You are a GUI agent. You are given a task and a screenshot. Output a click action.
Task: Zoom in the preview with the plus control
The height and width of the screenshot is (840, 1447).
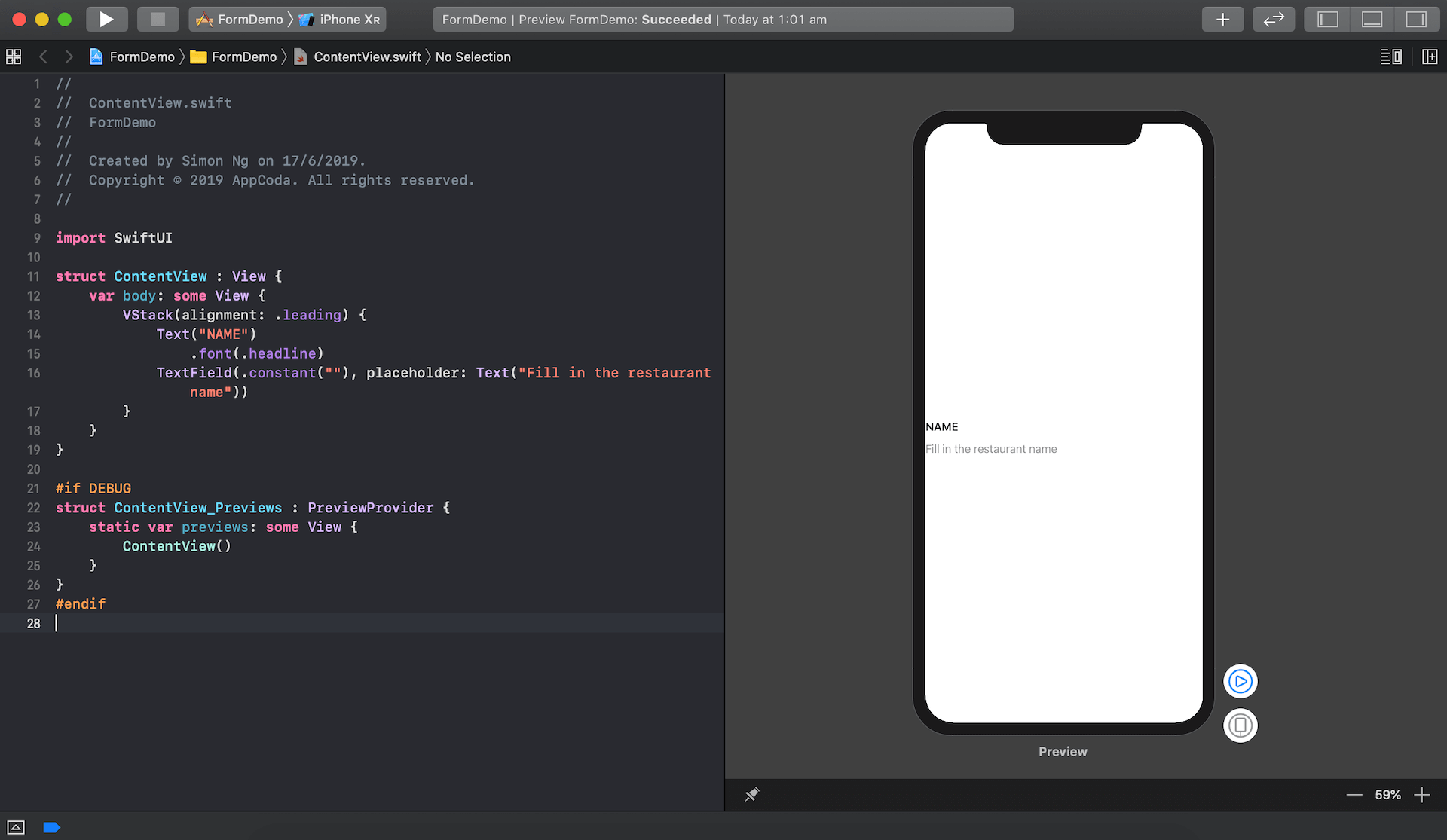tap(1423, 794)
